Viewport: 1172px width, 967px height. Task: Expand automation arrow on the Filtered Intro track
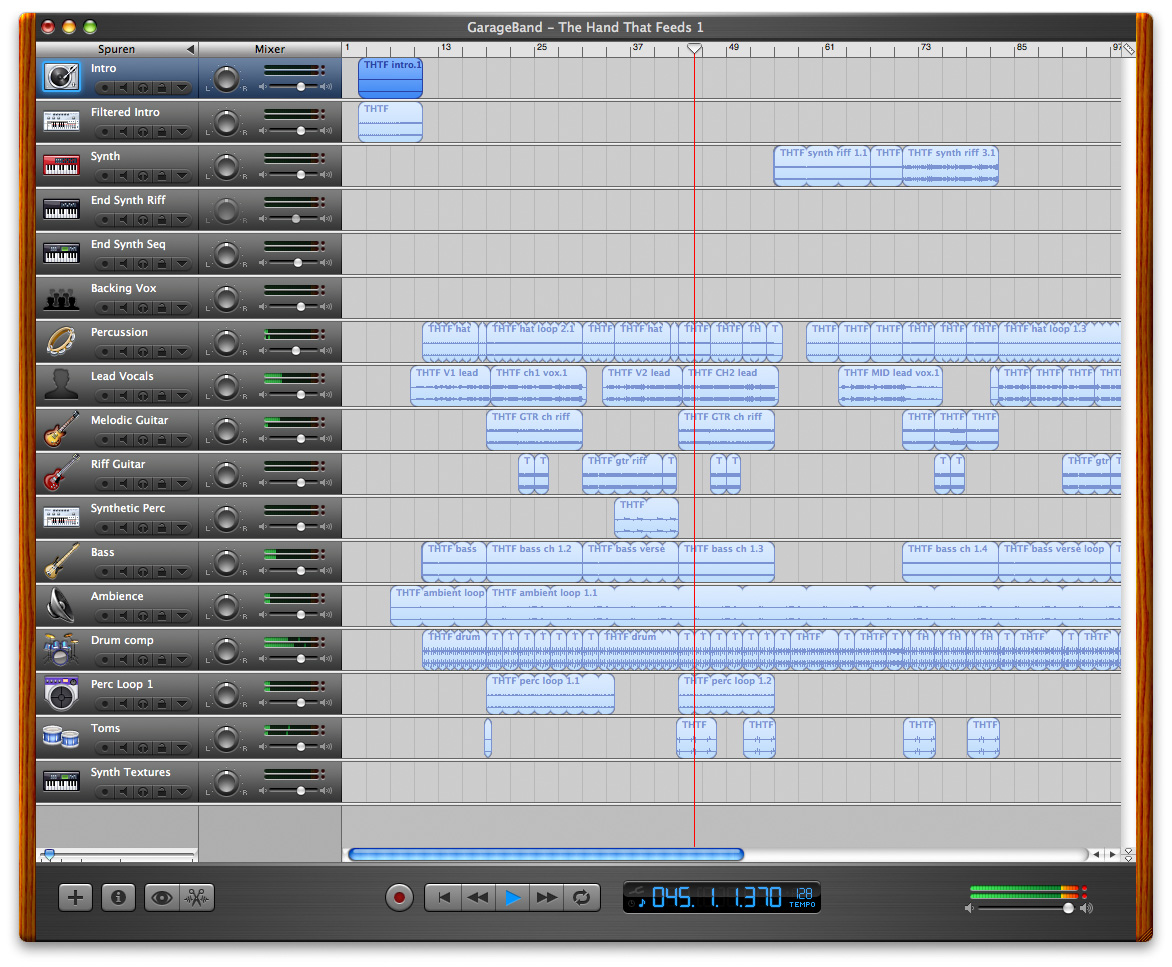click(182, 132)
